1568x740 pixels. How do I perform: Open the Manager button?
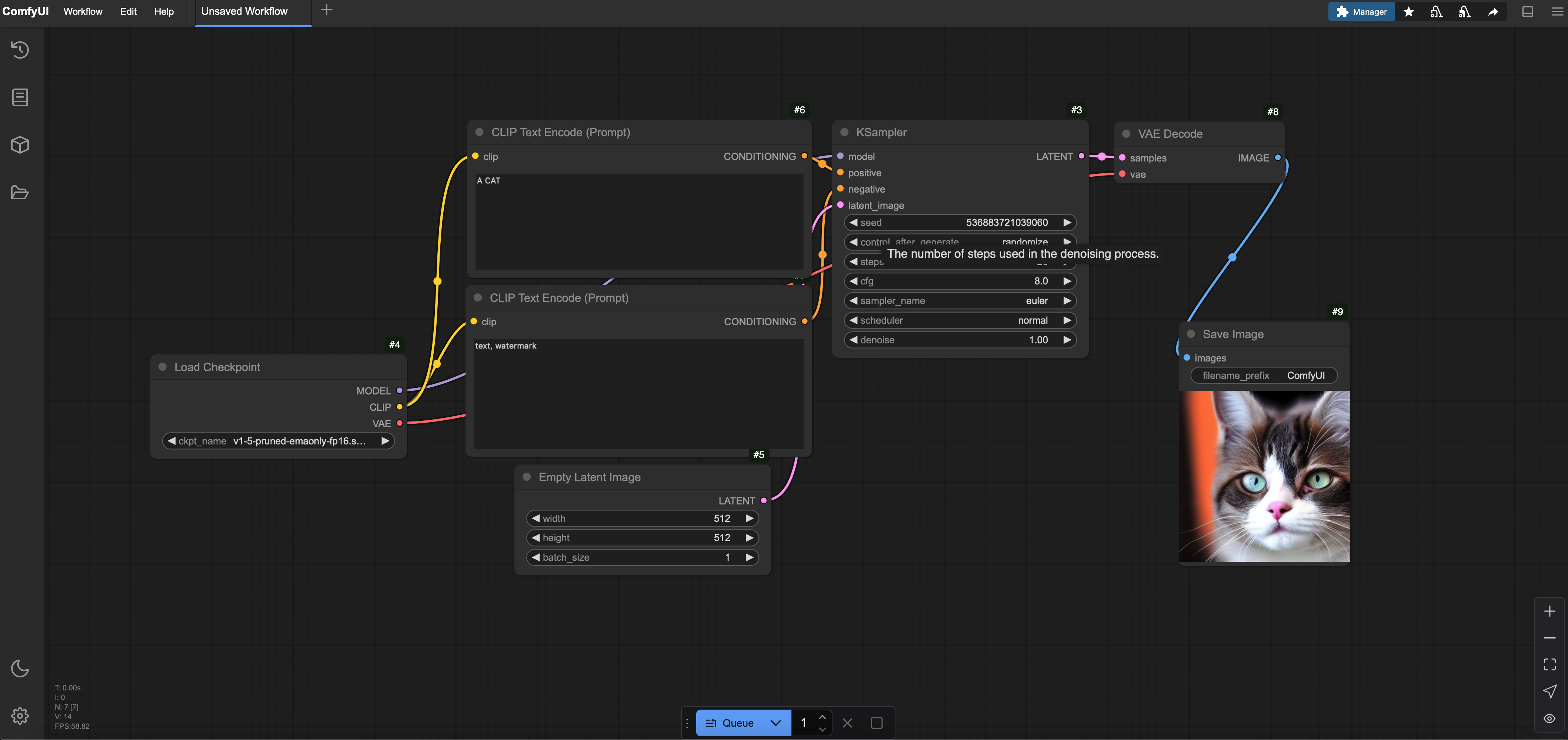(1361, 11)
